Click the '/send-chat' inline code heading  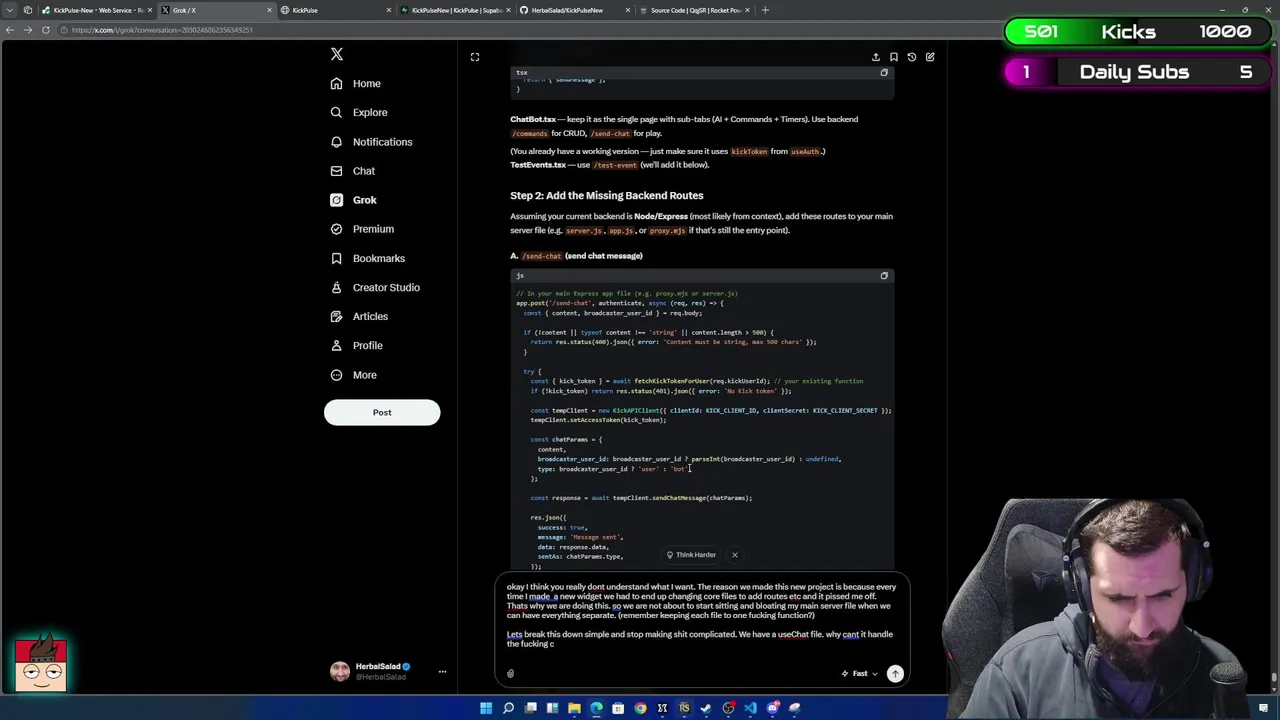coord(541,256)
